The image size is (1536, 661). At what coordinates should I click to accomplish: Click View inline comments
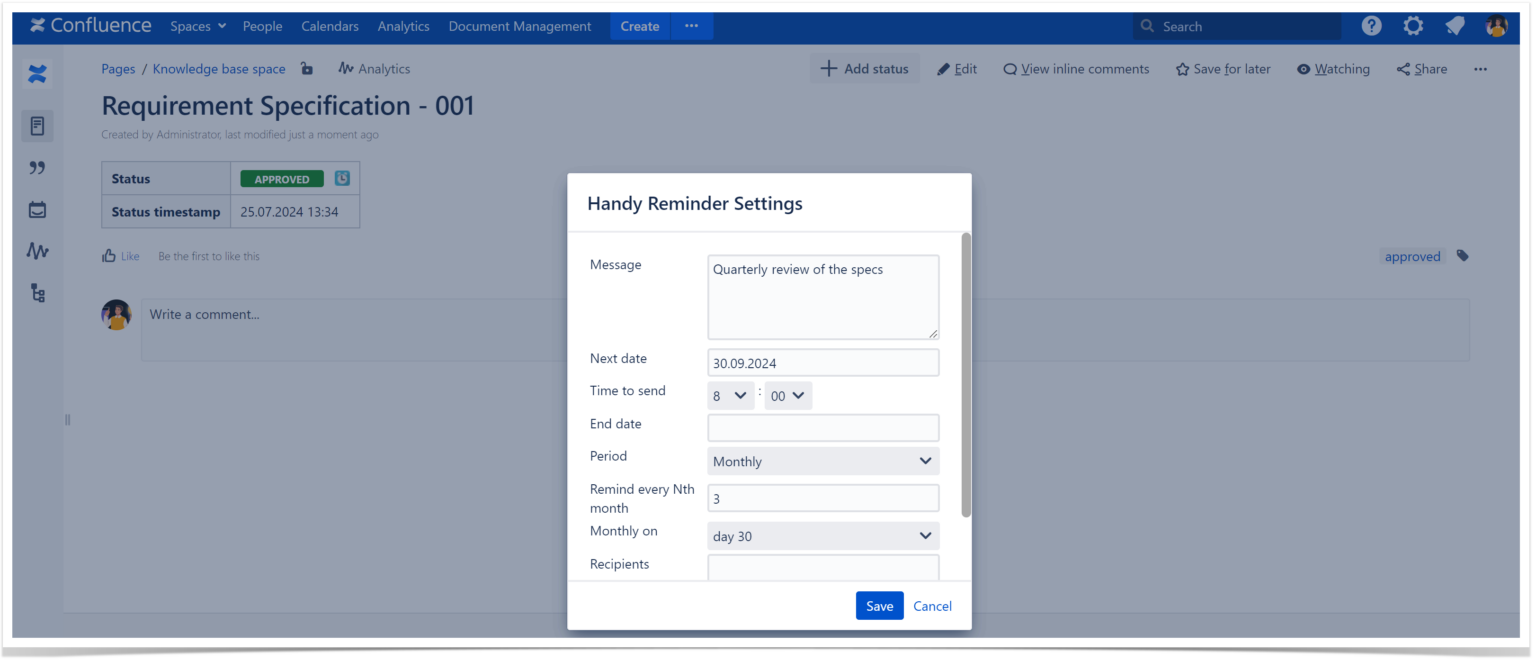click(1076, 69)
